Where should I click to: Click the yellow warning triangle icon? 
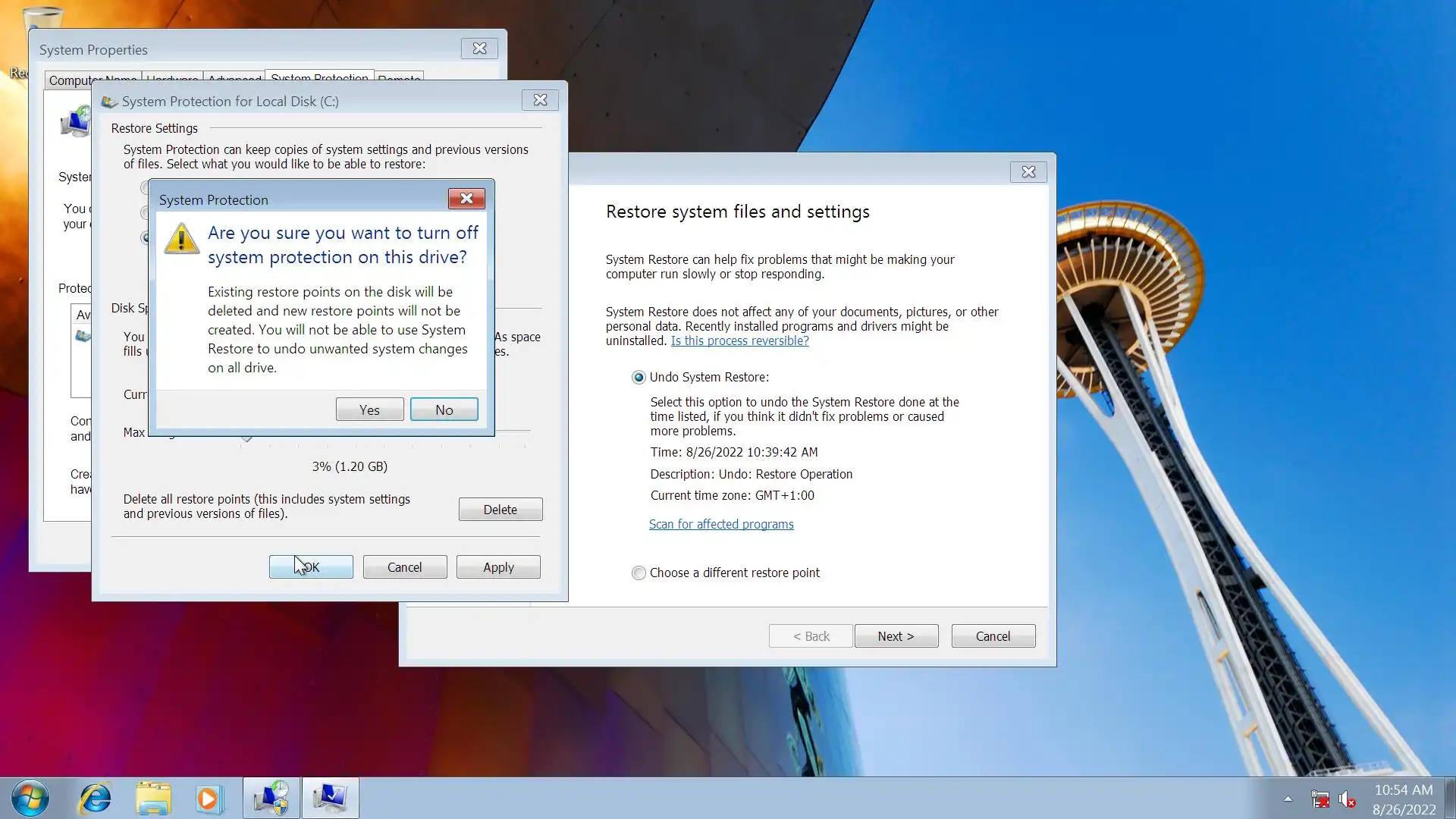coord(181,239)
